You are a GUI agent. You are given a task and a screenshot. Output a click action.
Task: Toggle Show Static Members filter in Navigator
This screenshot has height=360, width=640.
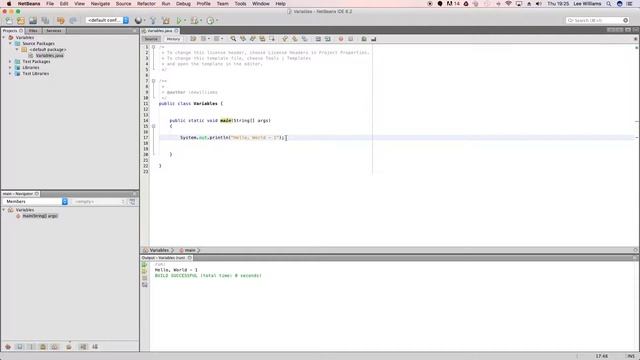pos(31,347)
